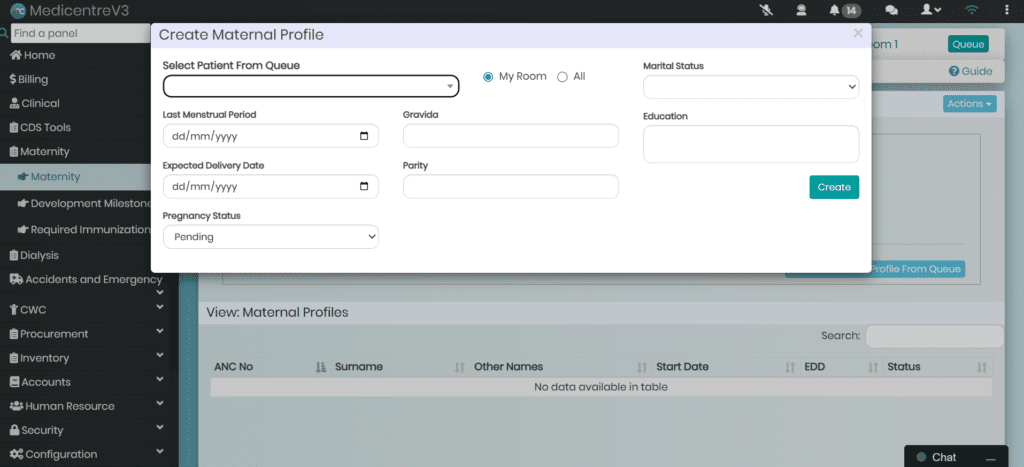The image size is (1024, 467).
Task: Open Accidents and Emergency section
Action: click(x=86, y=280)
